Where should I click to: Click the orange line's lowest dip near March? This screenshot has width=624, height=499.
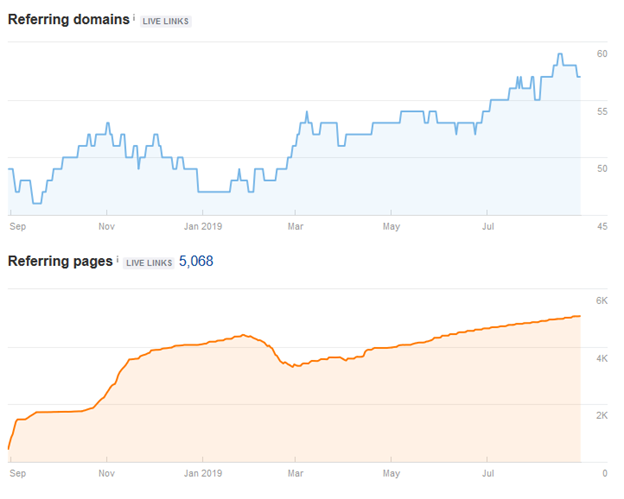coord(293,366)
